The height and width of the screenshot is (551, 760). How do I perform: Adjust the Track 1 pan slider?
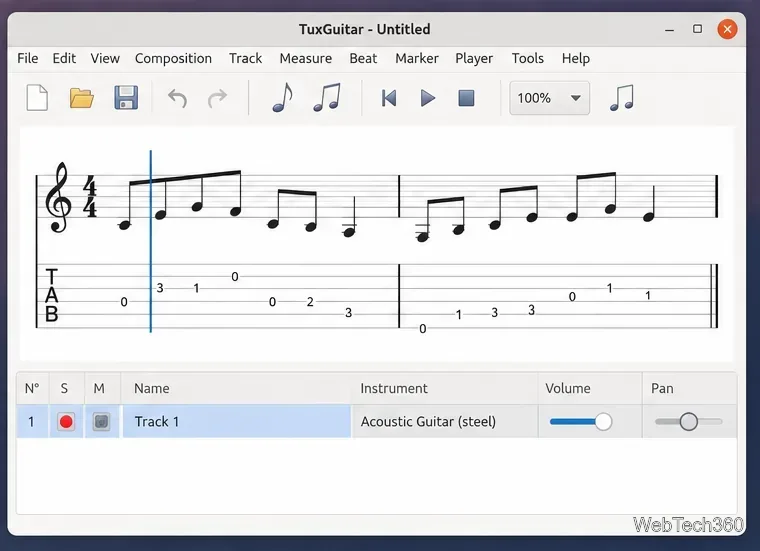(x=688, y=422)
